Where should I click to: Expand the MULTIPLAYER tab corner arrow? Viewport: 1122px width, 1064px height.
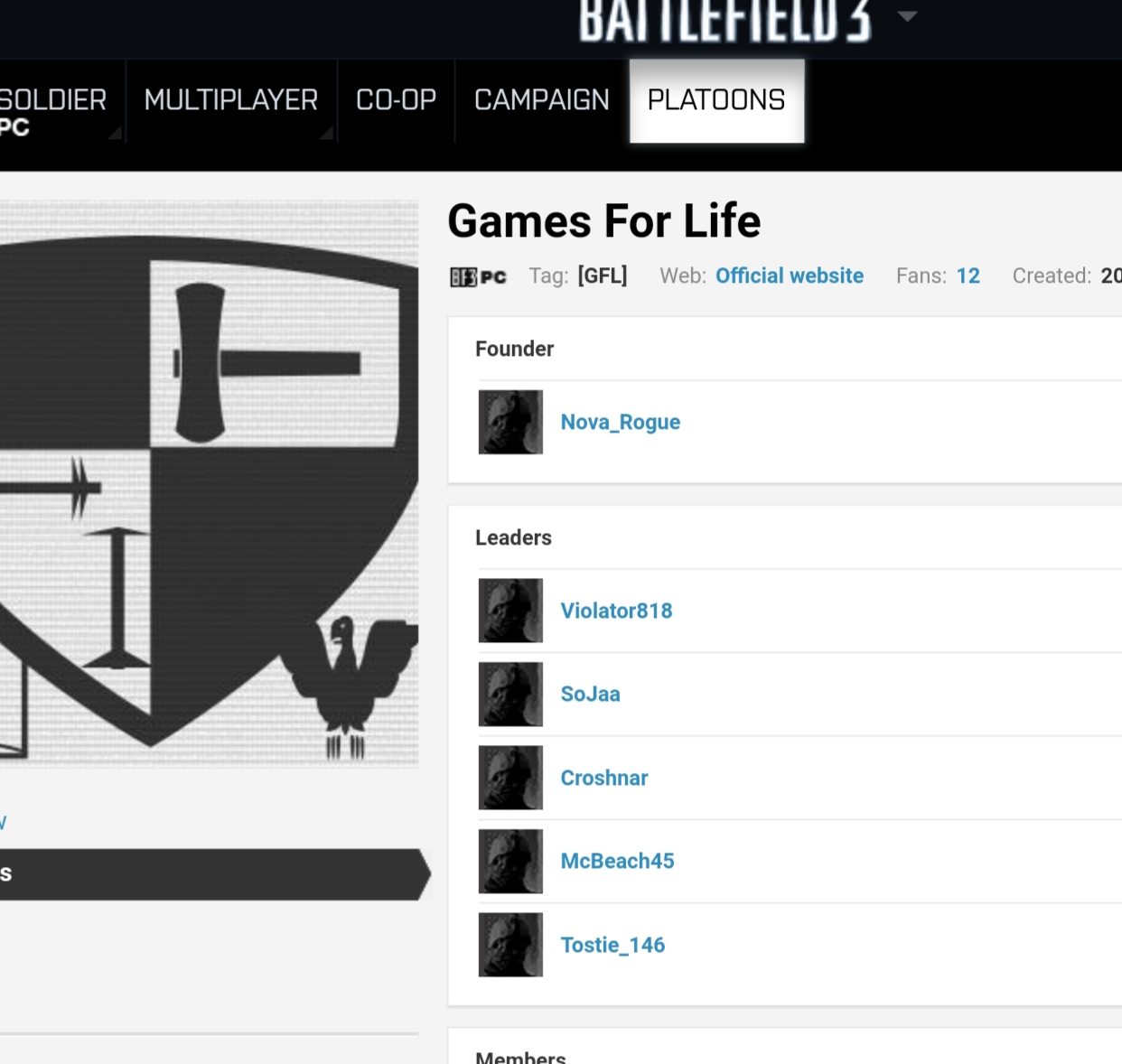tap(326, 133)
